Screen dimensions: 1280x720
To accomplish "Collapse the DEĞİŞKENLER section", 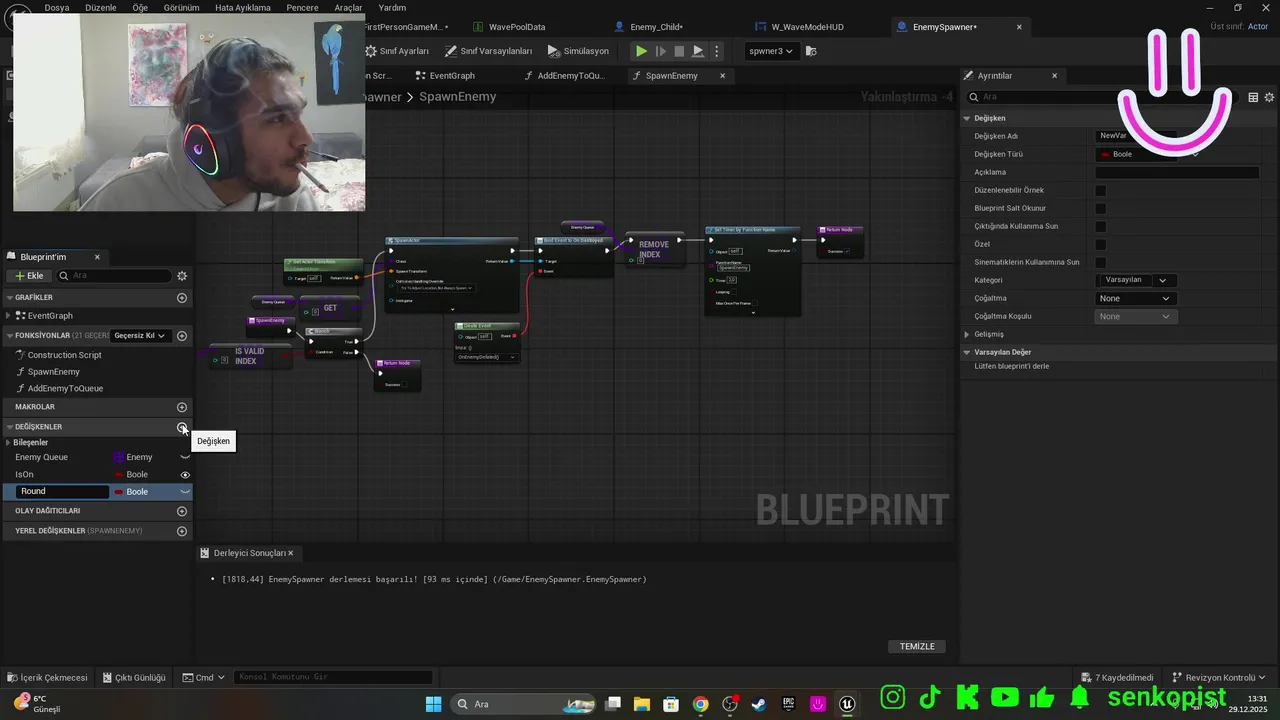I will (9, 427).
